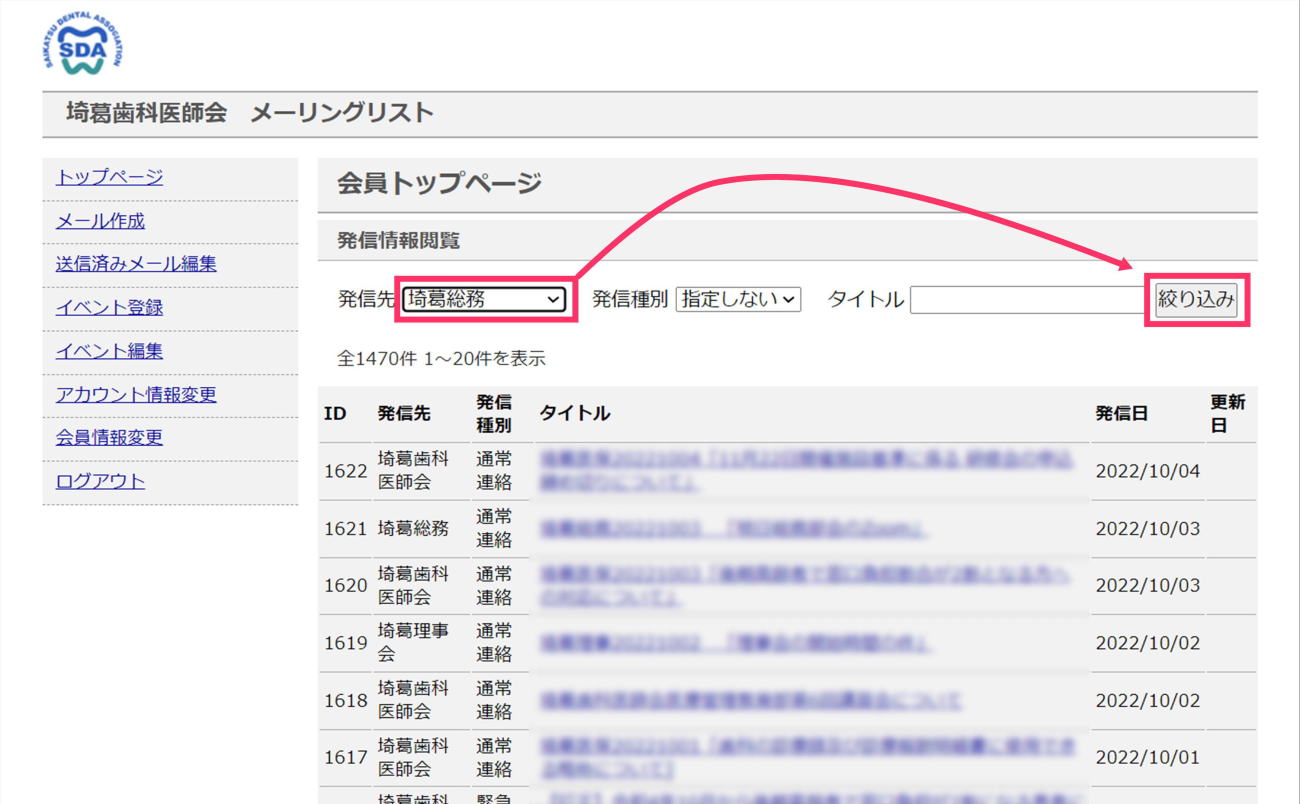Open the message title for ID 1622
The image size is (1300, 804).
[806, 470]
